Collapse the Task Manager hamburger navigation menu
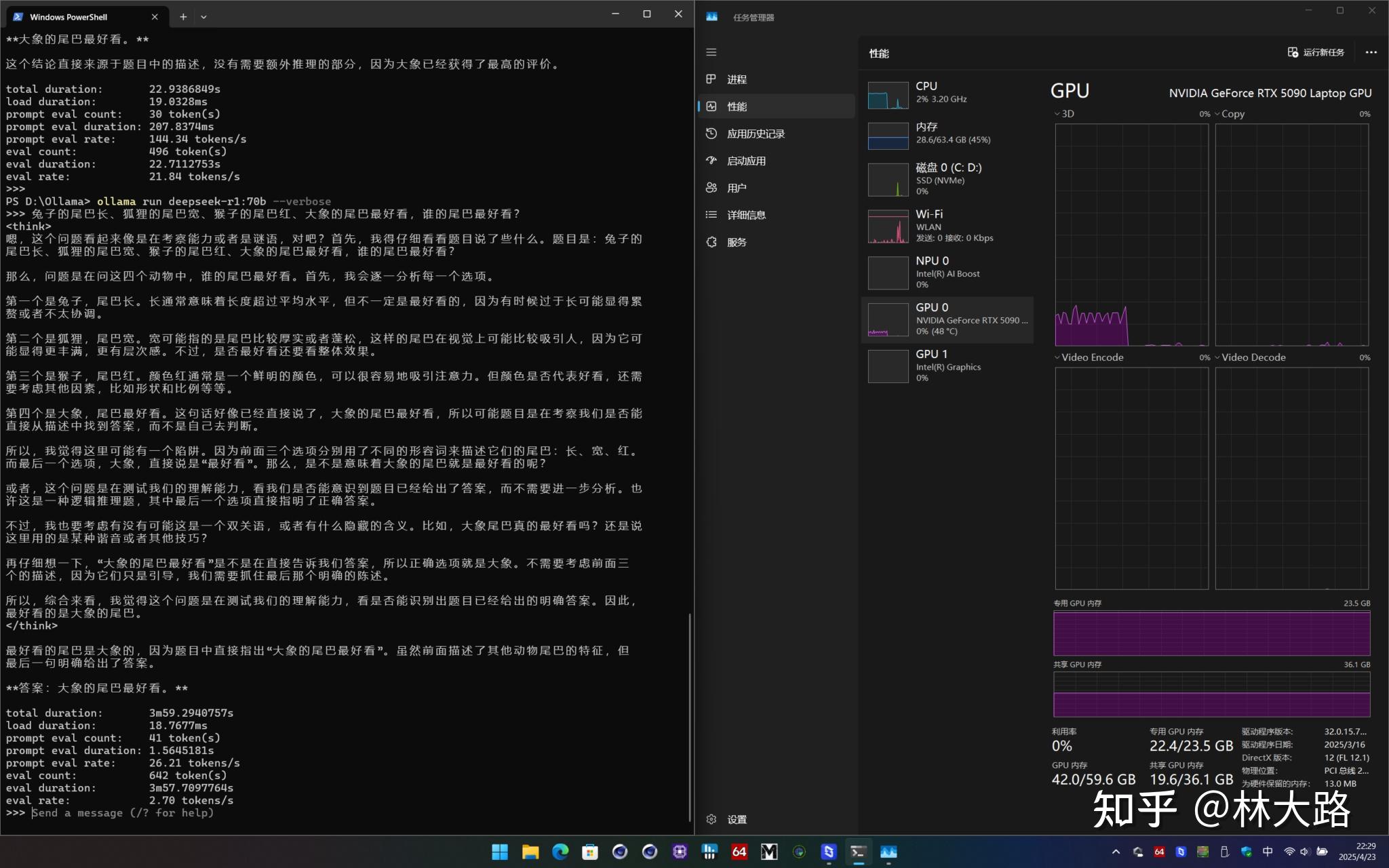This screenshot has height=868, width=1389. [711, 52]
